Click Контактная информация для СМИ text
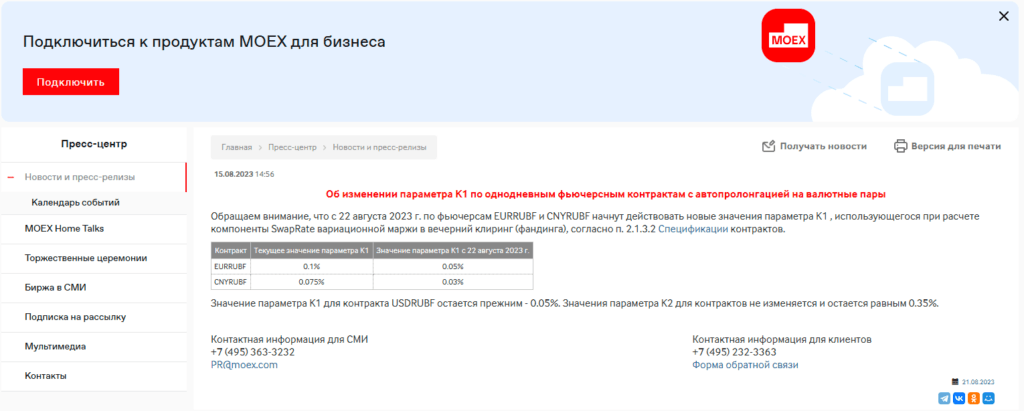The height and width of the screenshot is (411, 1024). click(x=289, y=340)
